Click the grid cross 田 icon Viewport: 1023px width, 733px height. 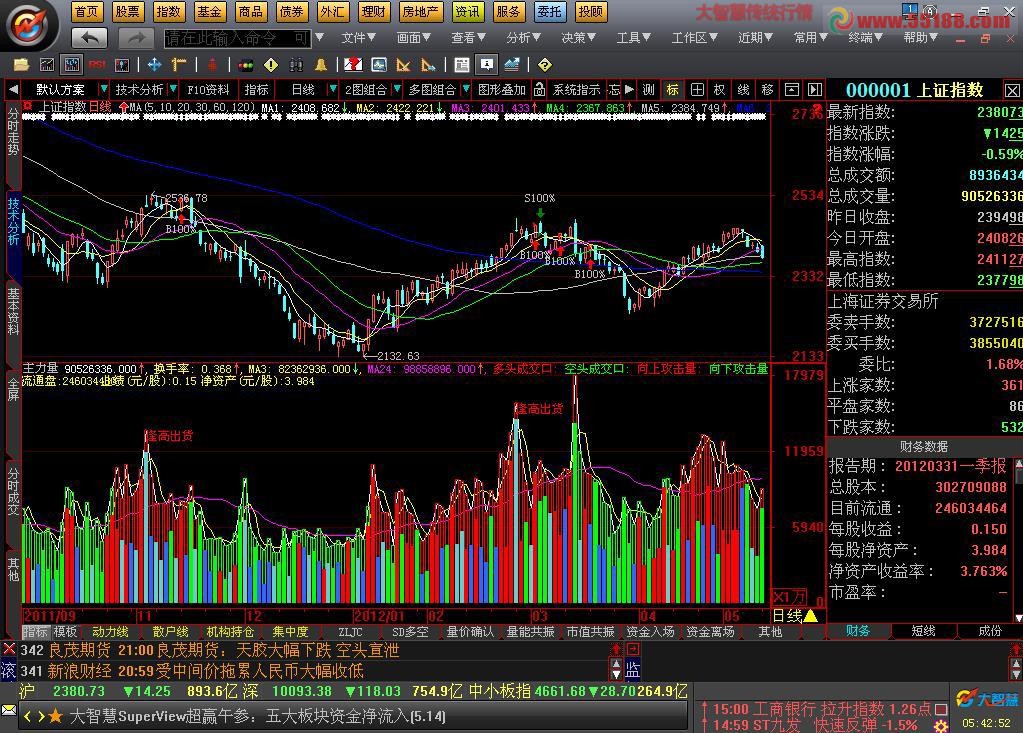pos(697,89)
